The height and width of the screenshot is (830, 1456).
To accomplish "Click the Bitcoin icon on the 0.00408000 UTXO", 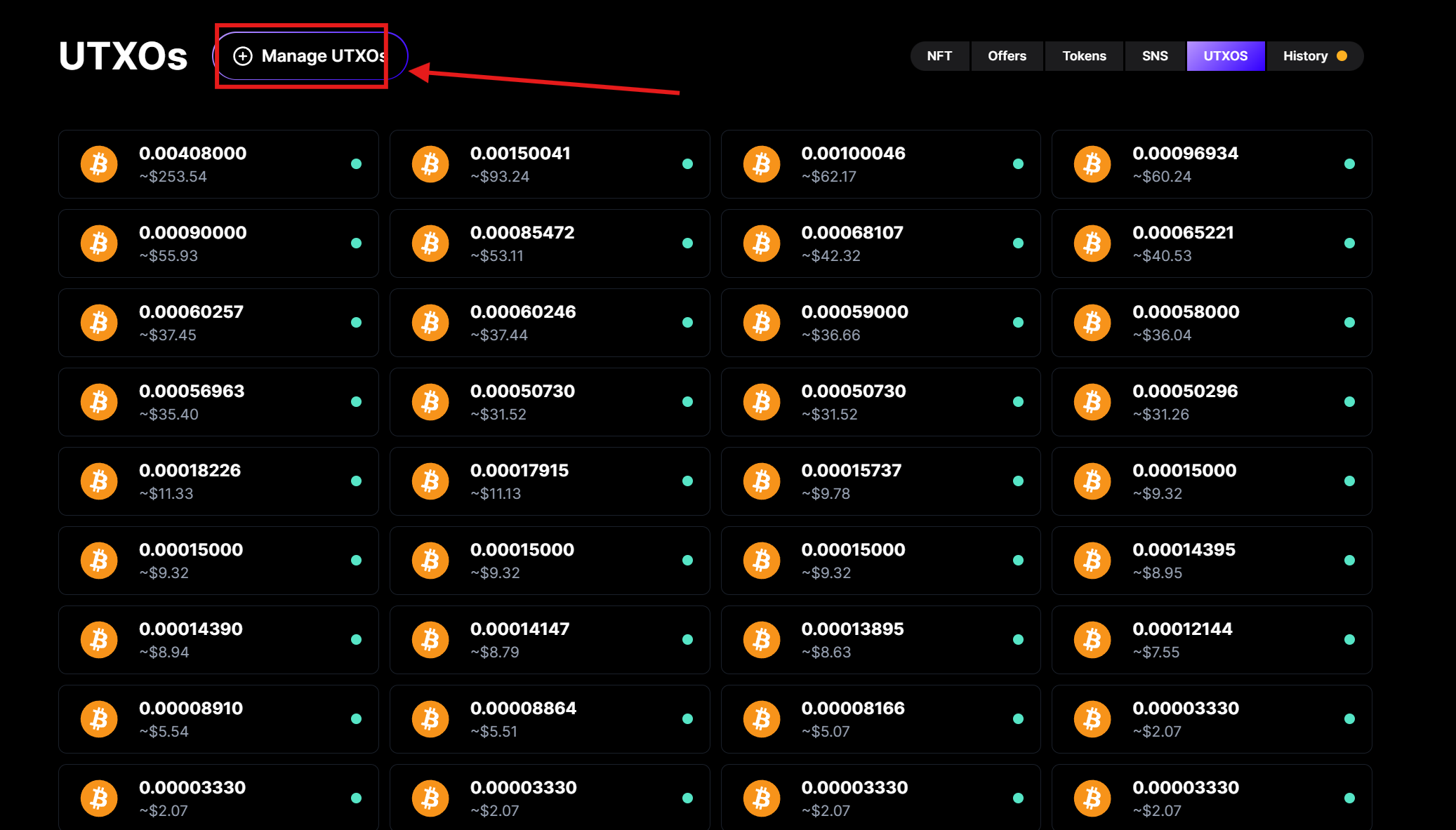I will [x=99, y=163].
